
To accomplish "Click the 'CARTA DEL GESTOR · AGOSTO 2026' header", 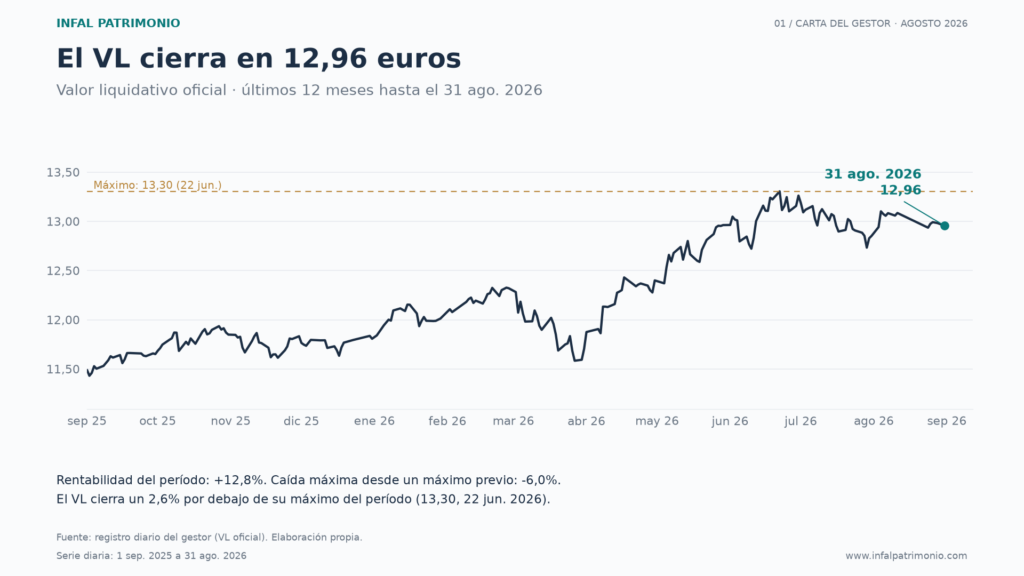I will click(x=871, y=24).
